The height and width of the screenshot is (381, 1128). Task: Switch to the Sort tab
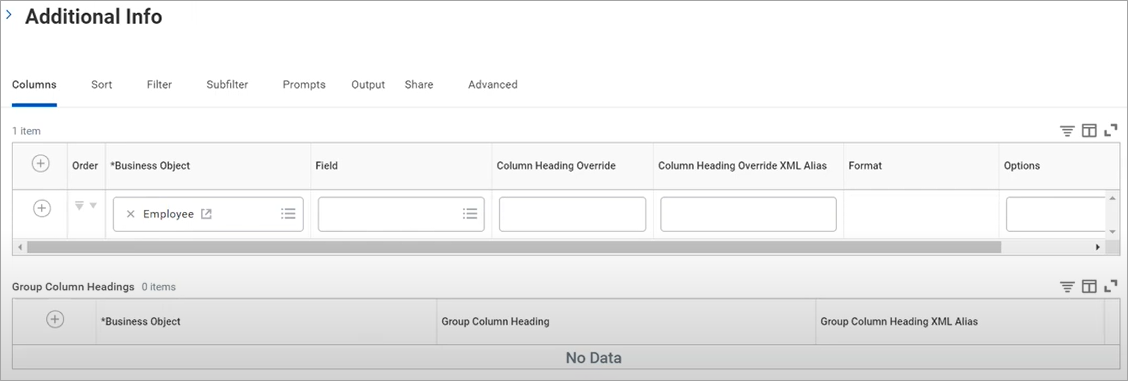click(x=101, y=85)
